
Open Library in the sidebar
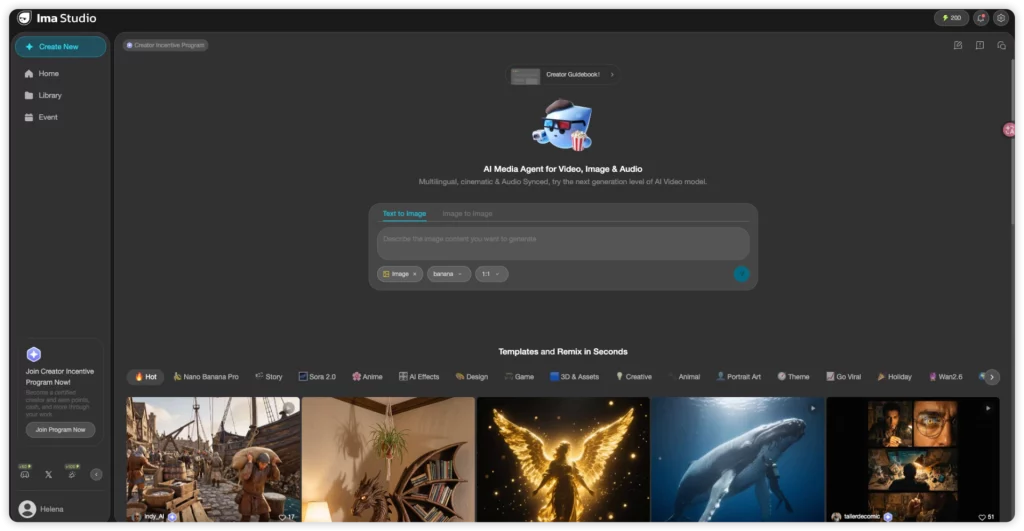coord(50,95)
